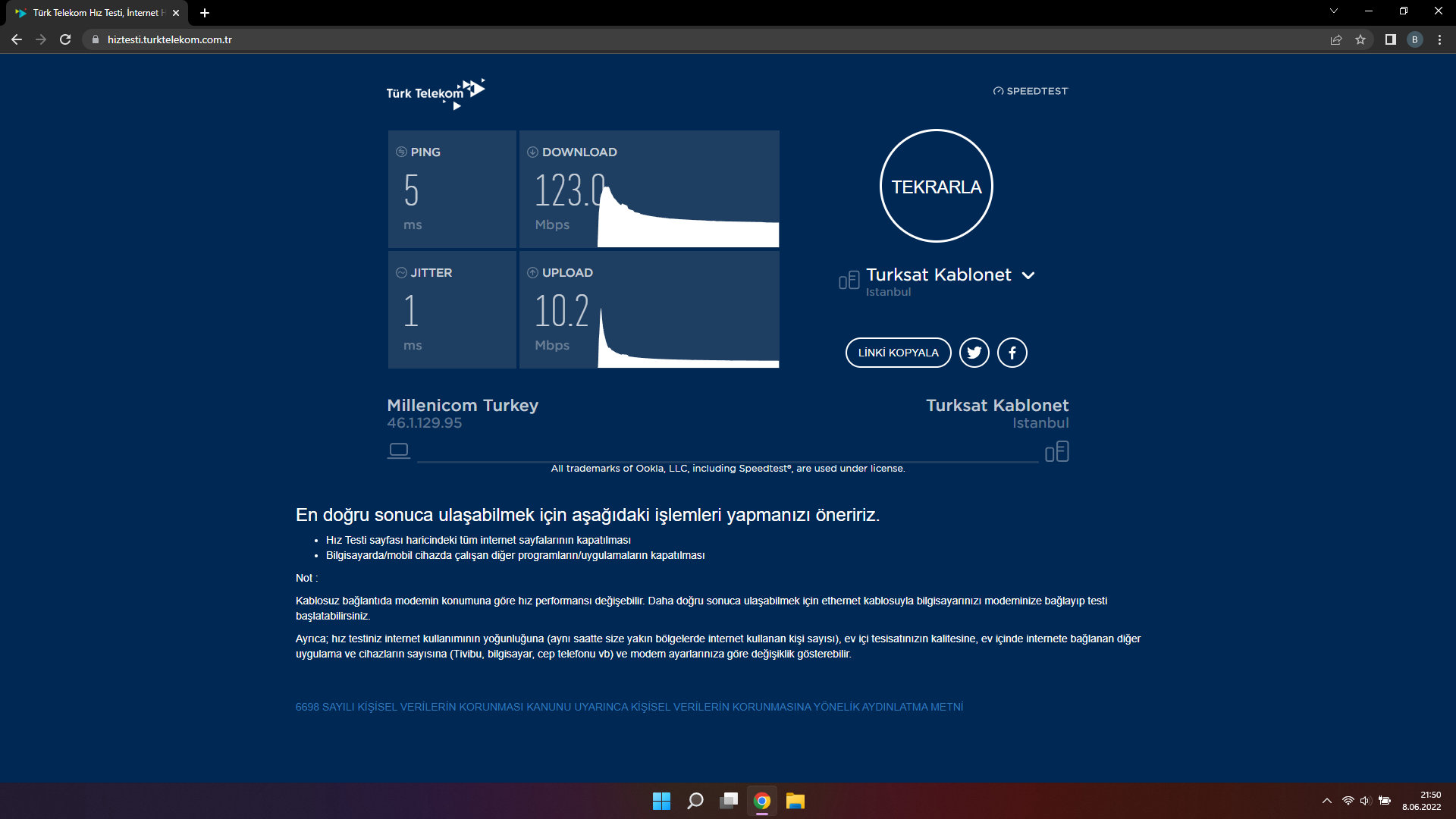Open the share page icon in address bar
1456x819 pixels.
pos(1336,39)
